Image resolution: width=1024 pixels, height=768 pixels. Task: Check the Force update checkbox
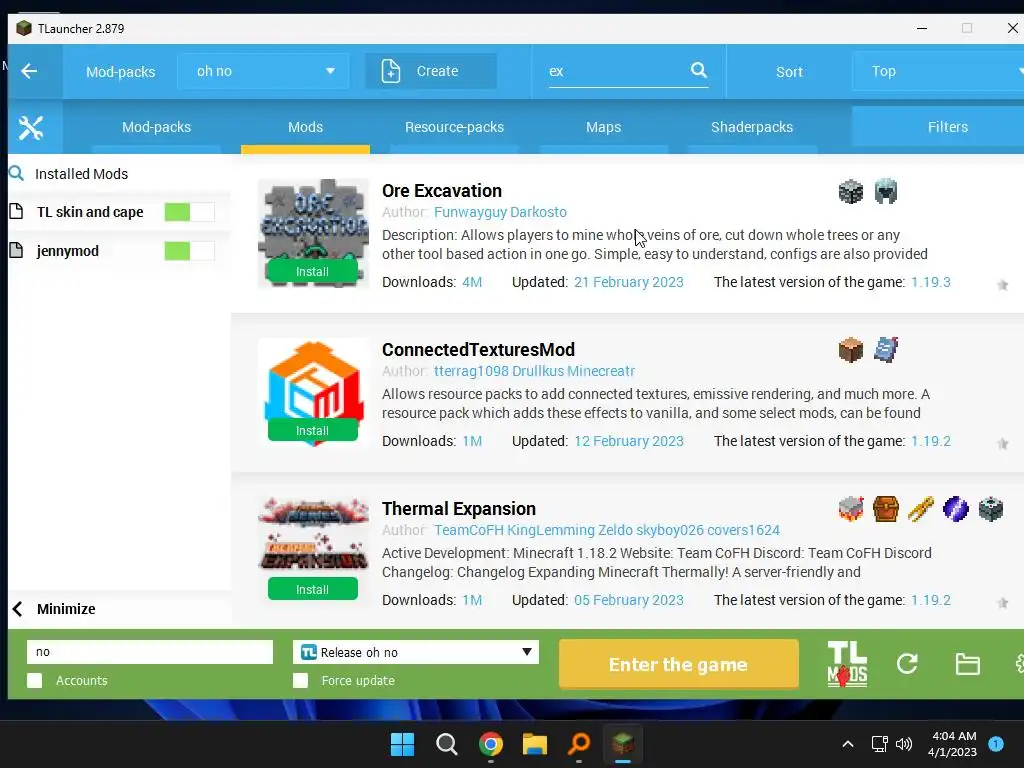(x=300, y=680)
